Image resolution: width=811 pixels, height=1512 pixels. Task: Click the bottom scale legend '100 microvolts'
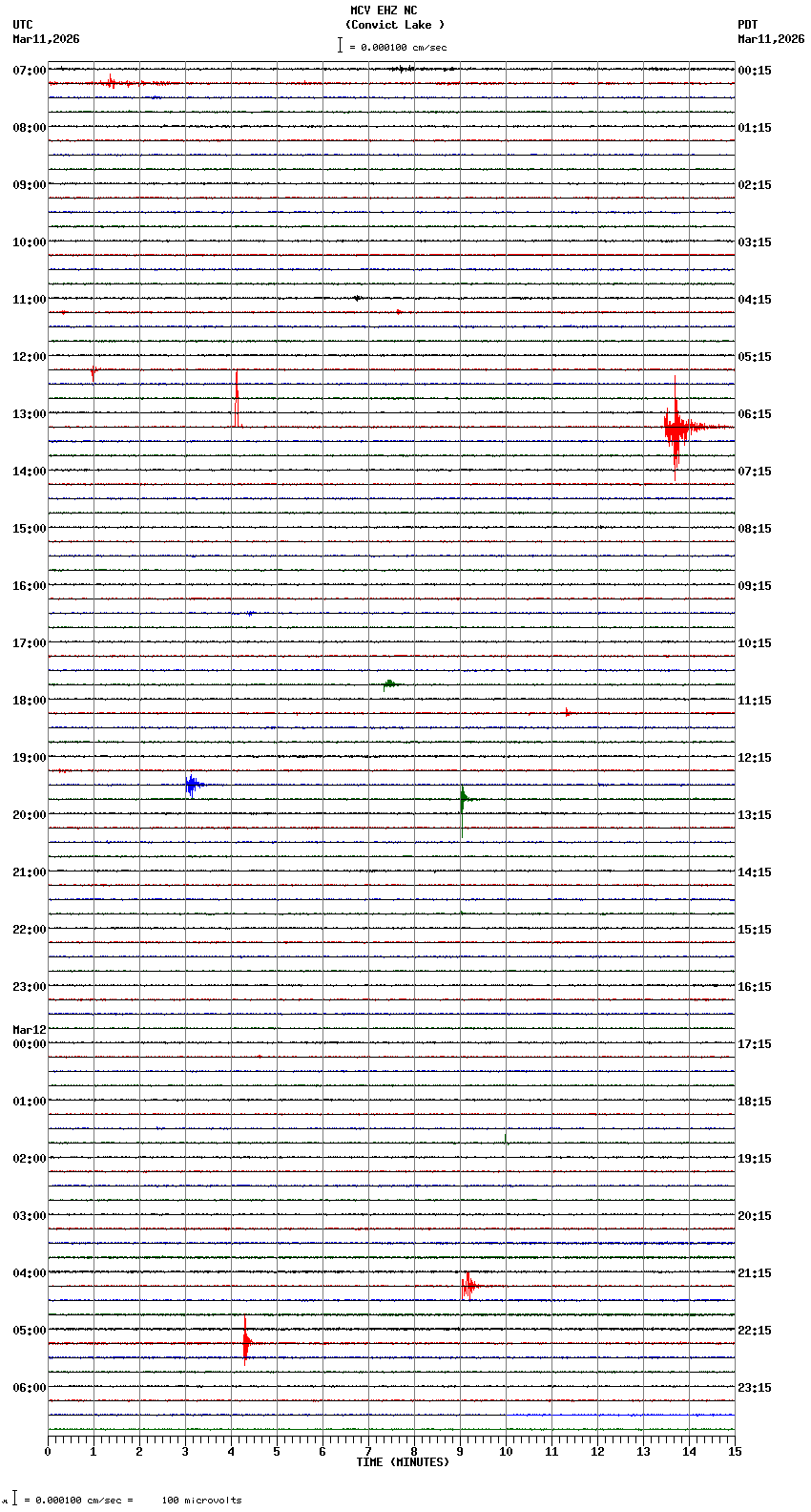coord(201,1501)
